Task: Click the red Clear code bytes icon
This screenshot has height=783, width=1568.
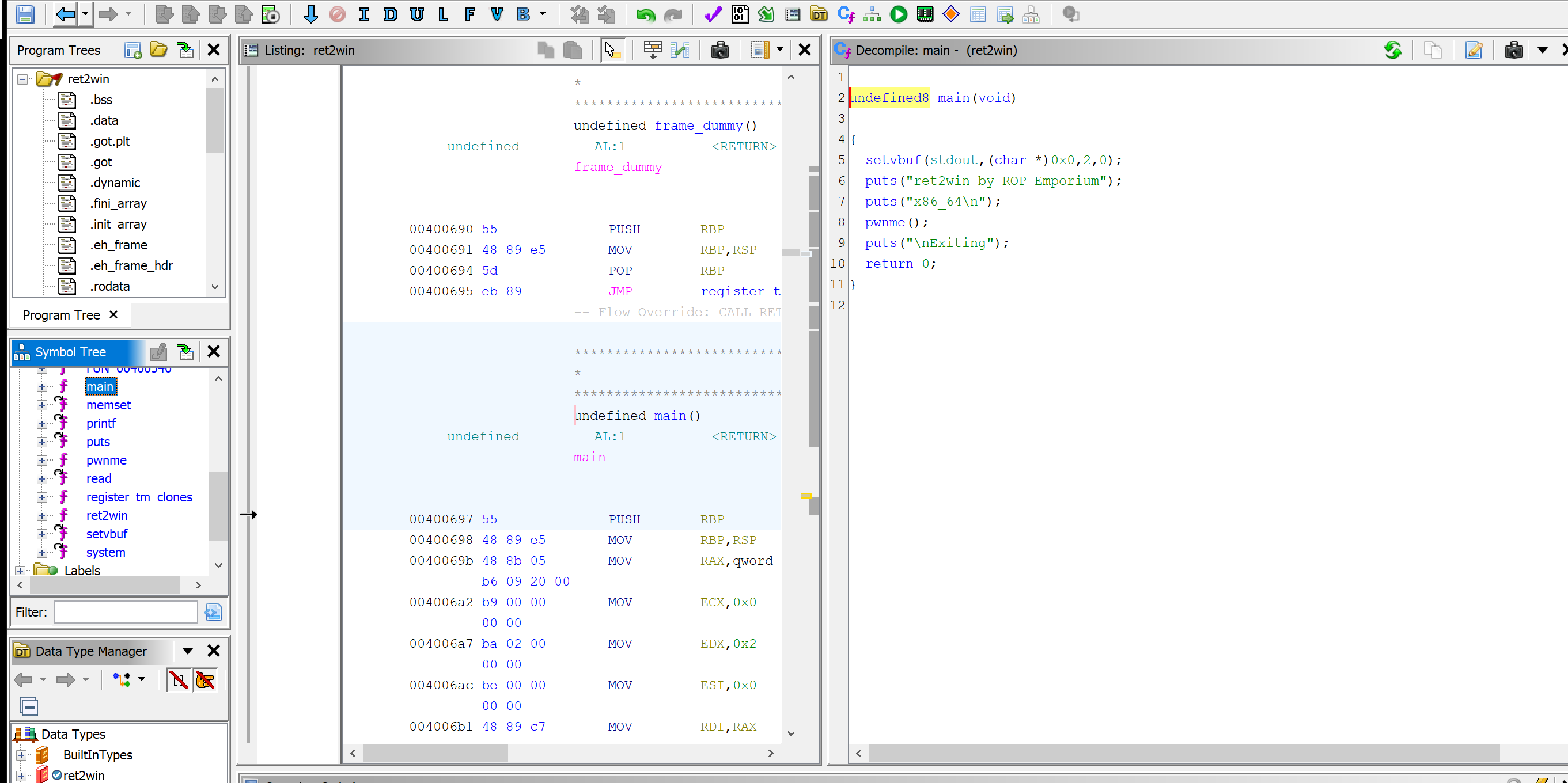Action: (337, 14)
